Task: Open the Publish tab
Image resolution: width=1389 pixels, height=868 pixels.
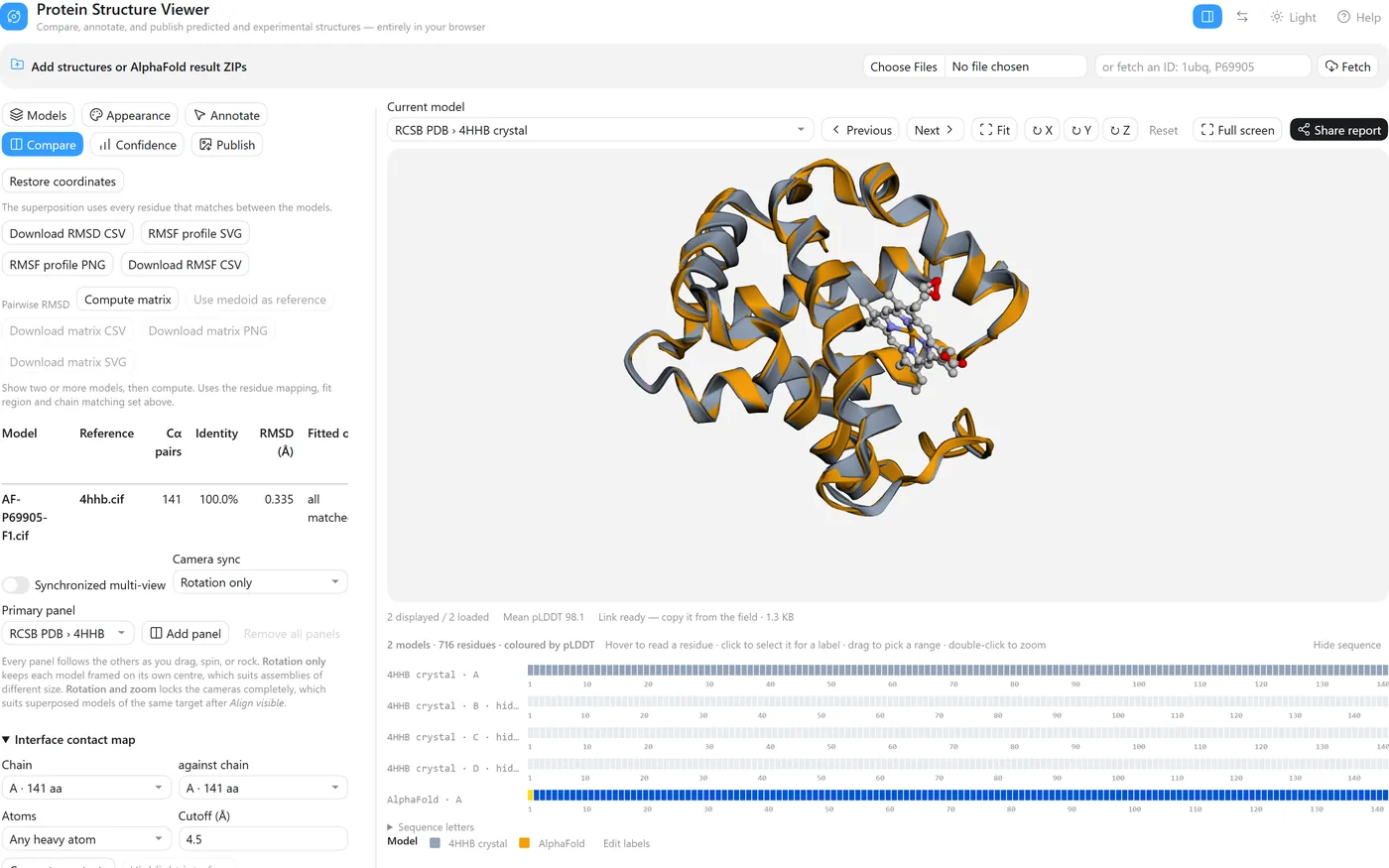Action: click(x=227, y=145)
